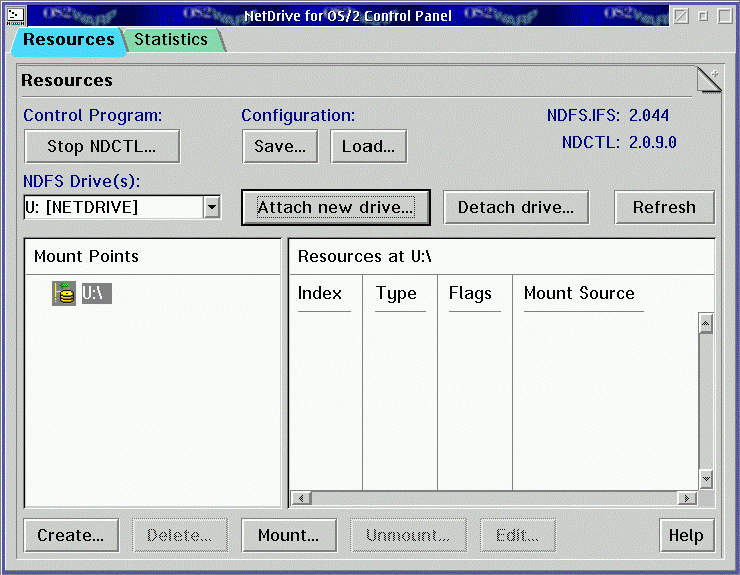Click the NDCTL: 2.0.9.0 version text

(x=619, y=142)
